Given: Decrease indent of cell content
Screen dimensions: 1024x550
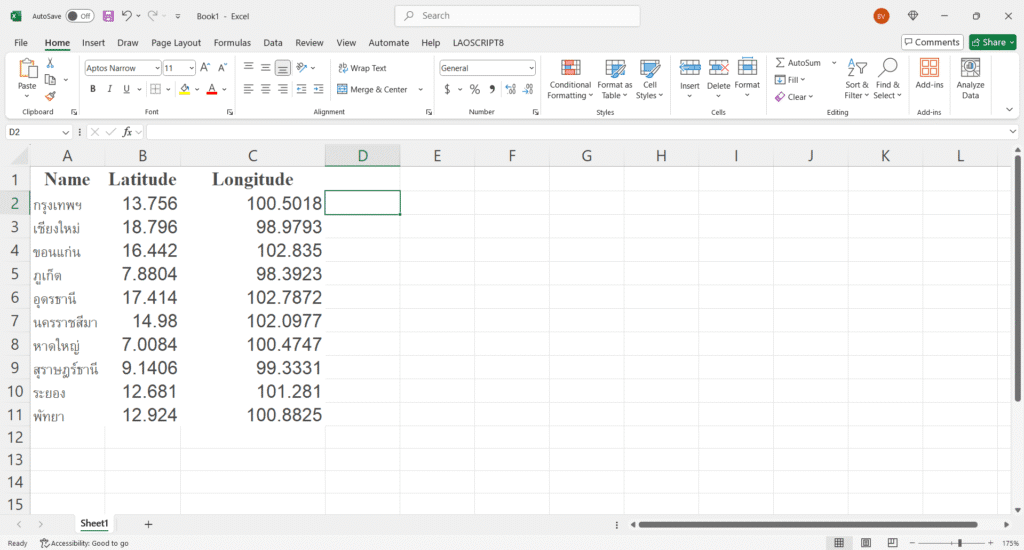Looking at the screenshot, I should pos(301,89).
